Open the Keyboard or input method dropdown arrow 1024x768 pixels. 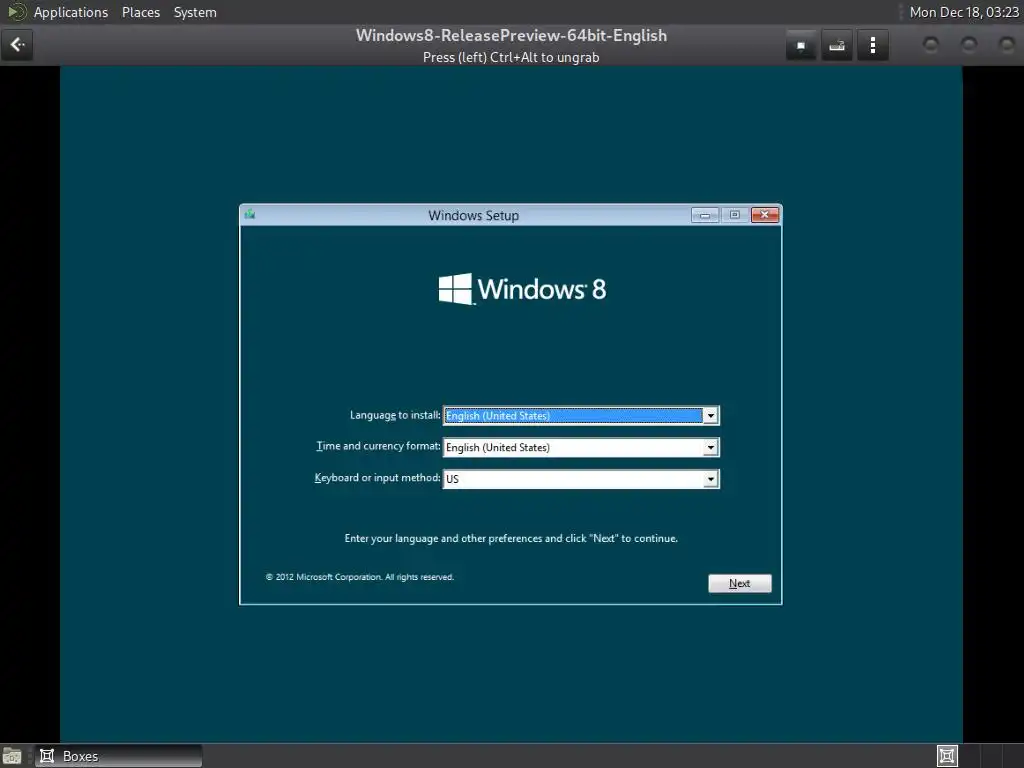point(711,479)
